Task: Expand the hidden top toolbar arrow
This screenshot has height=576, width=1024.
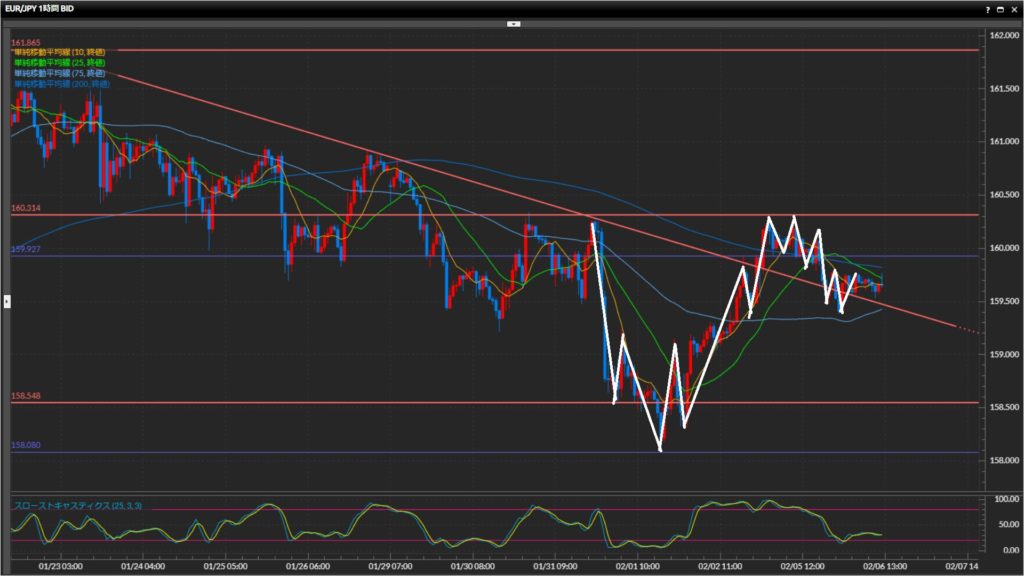Action: click(512, 22)
